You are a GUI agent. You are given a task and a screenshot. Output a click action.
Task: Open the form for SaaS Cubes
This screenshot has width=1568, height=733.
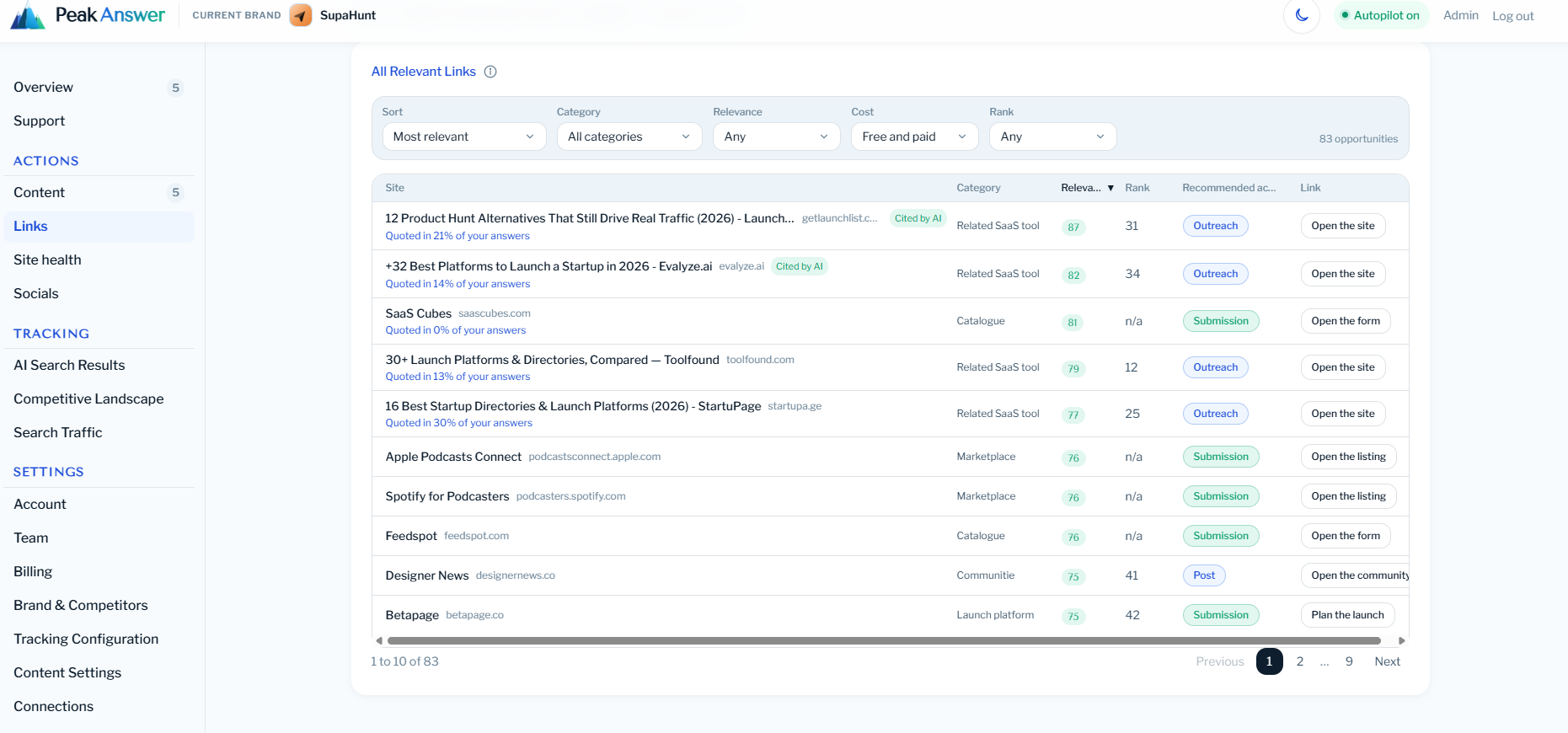point(1346,321)
